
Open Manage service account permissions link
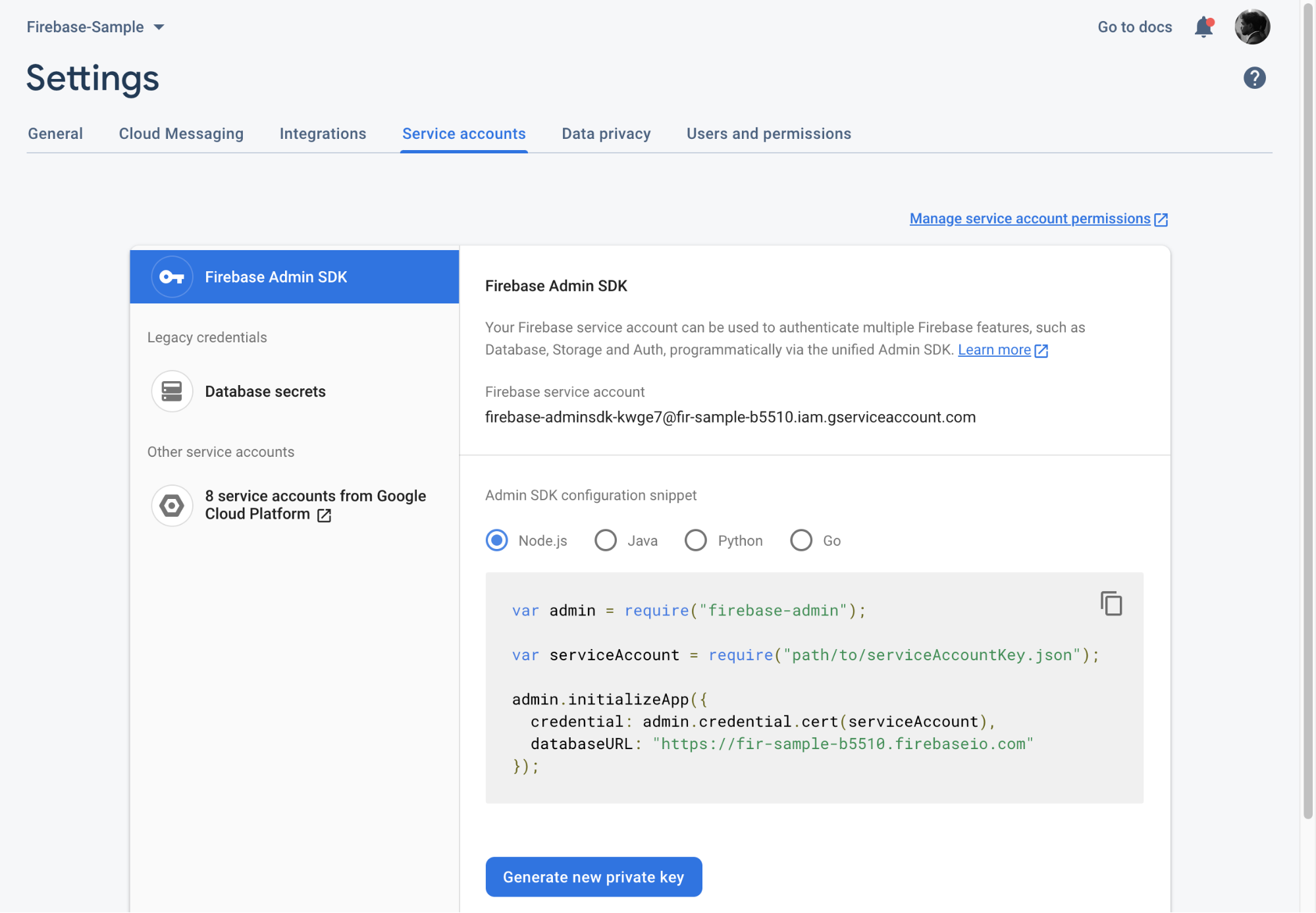(x=1030, y=219)
